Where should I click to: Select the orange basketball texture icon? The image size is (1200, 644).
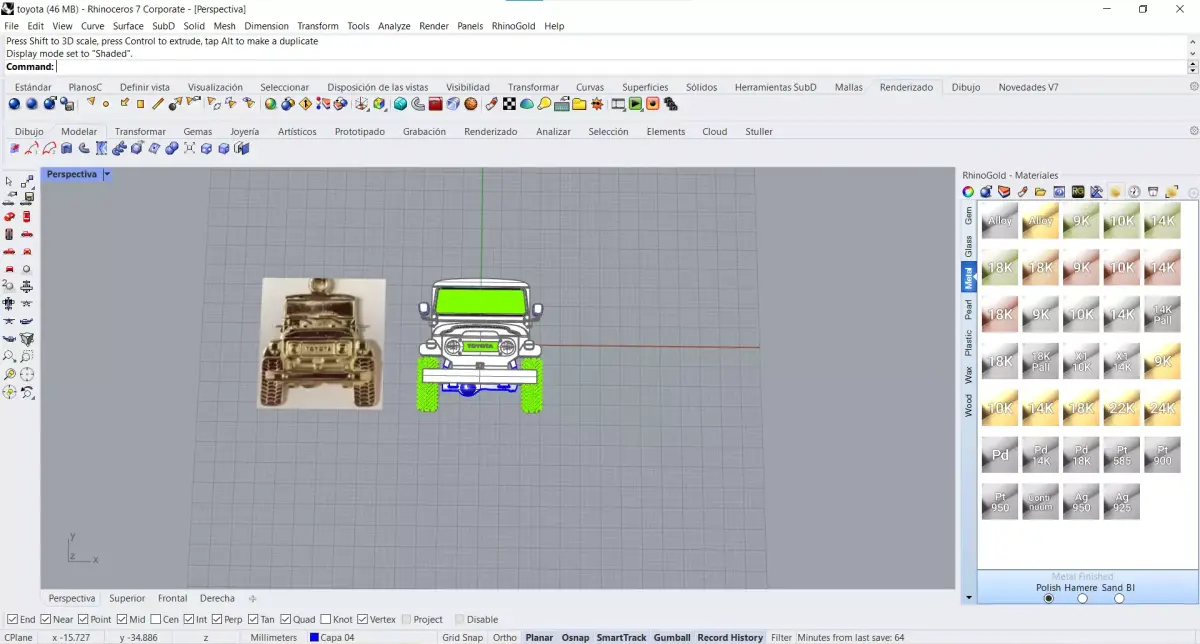point(471,103)
